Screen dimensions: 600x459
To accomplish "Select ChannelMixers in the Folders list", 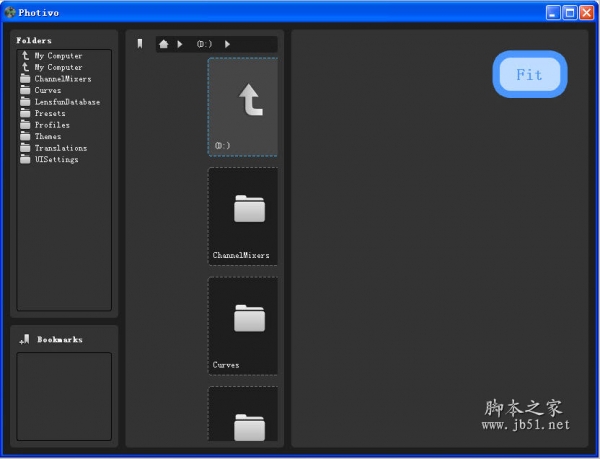I will point(63,79).
